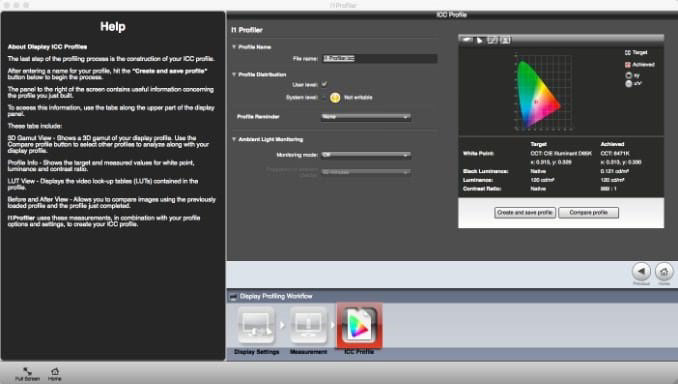Click the File name input field
The height and width of the screenshot is (384, 678).
point(380,58)
